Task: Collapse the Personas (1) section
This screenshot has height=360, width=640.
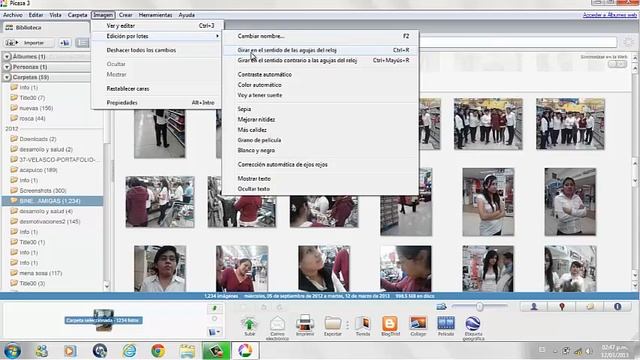Action: point(7,67)
